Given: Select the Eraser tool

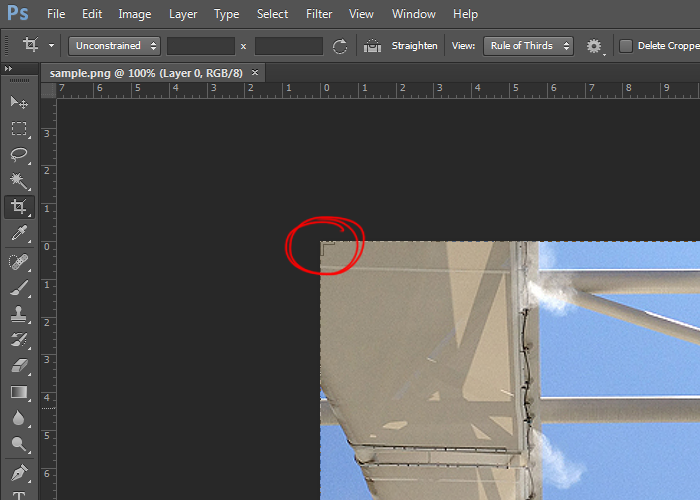Looking at the screenshot, I should pos(19,366).
